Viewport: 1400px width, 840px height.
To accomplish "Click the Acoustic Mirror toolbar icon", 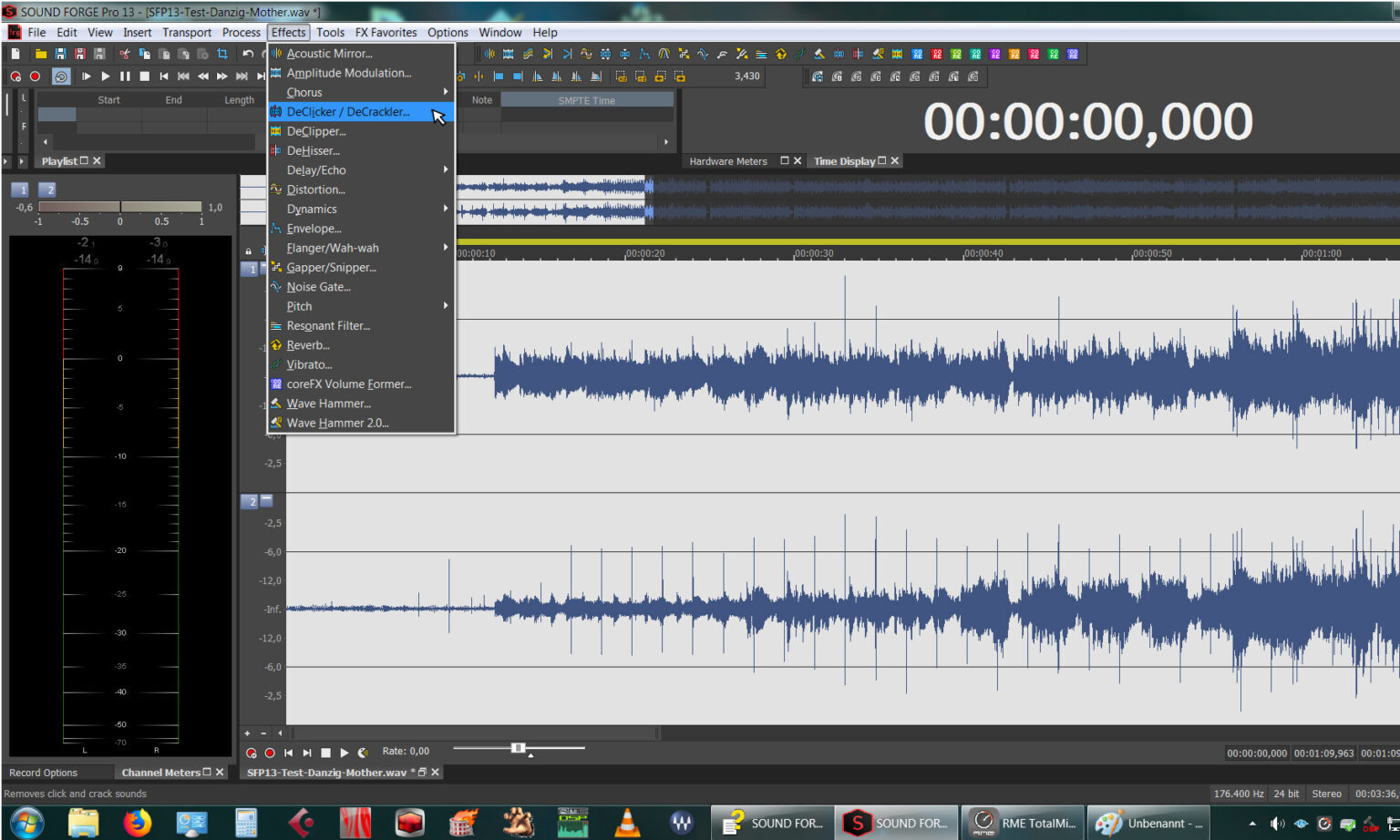I will [489, 54].
